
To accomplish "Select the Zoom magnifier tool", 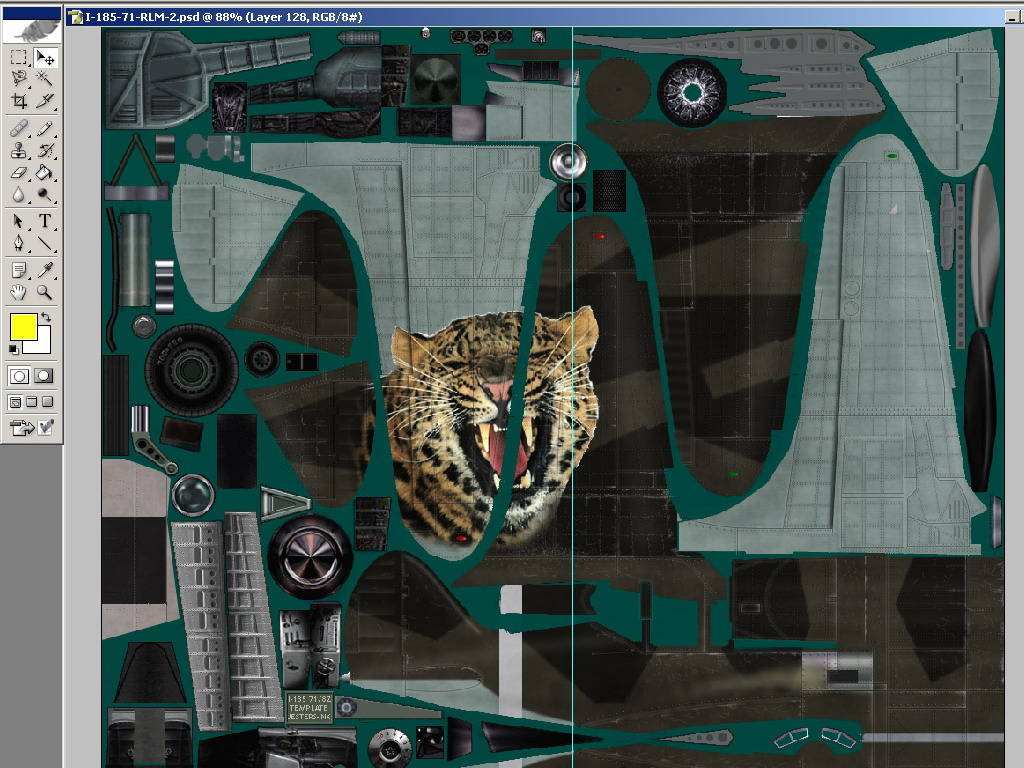I will pyautogui.click(x=44, y=292).
